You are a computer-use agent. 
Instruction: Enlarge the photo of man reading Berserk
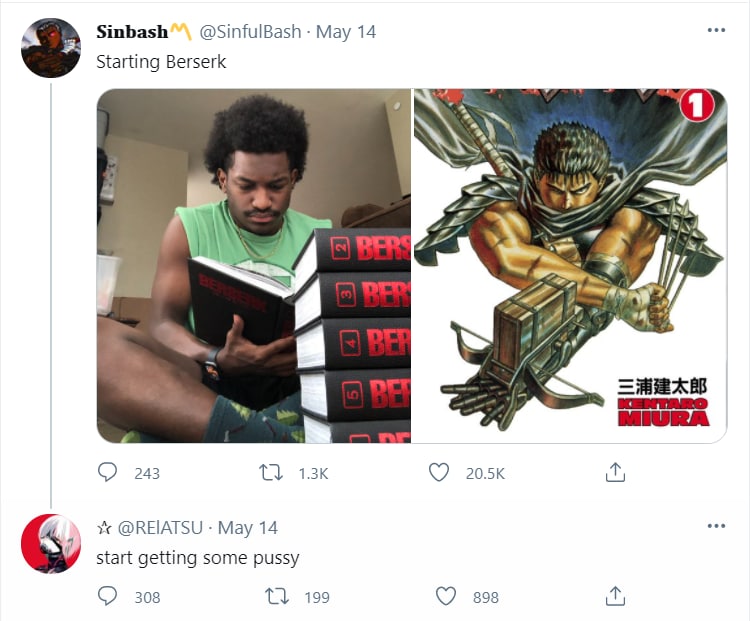point(254,266)
